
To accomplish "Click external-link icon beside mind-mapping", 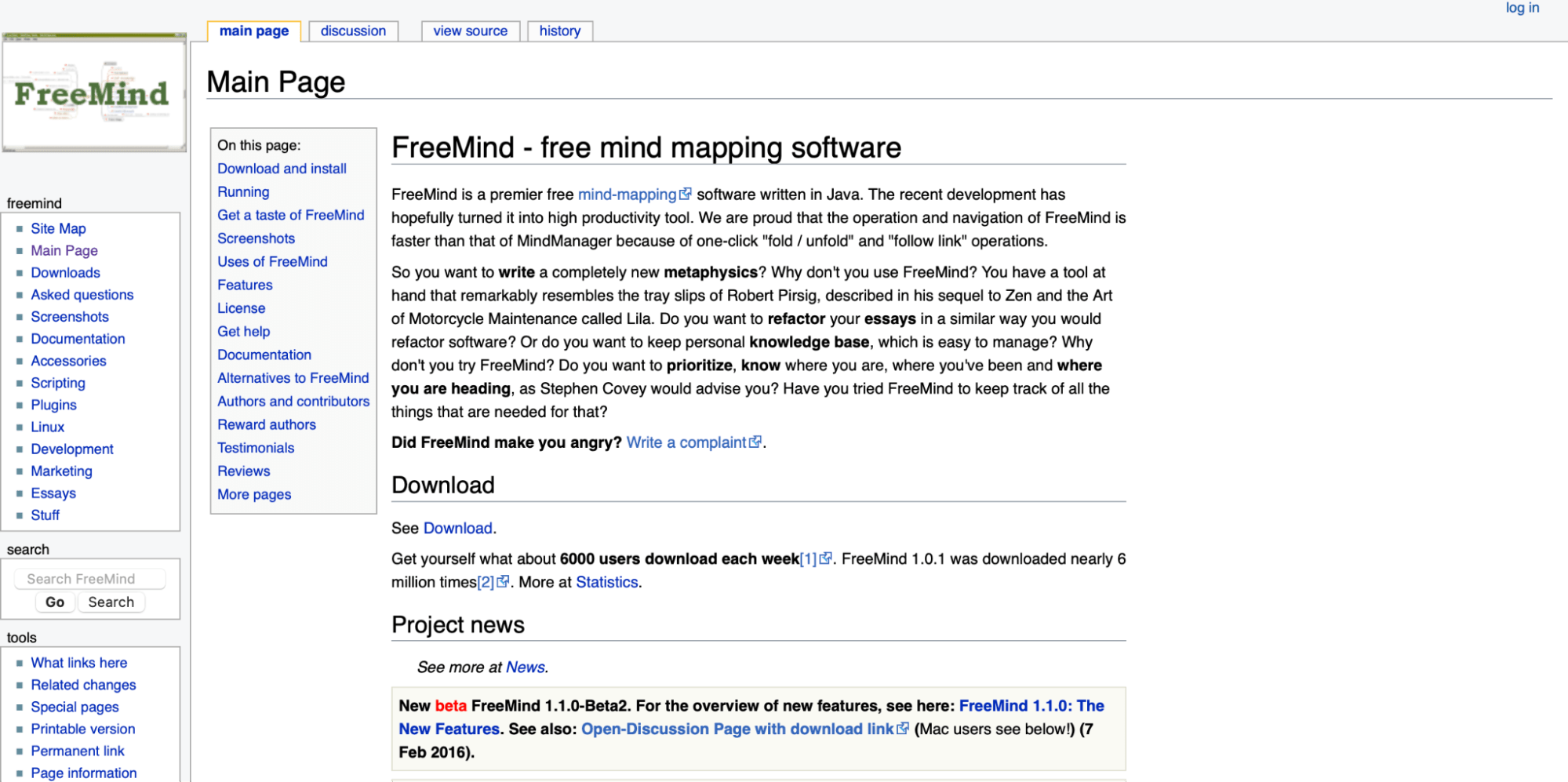I will pyautogui.click(x=686, y=194).
